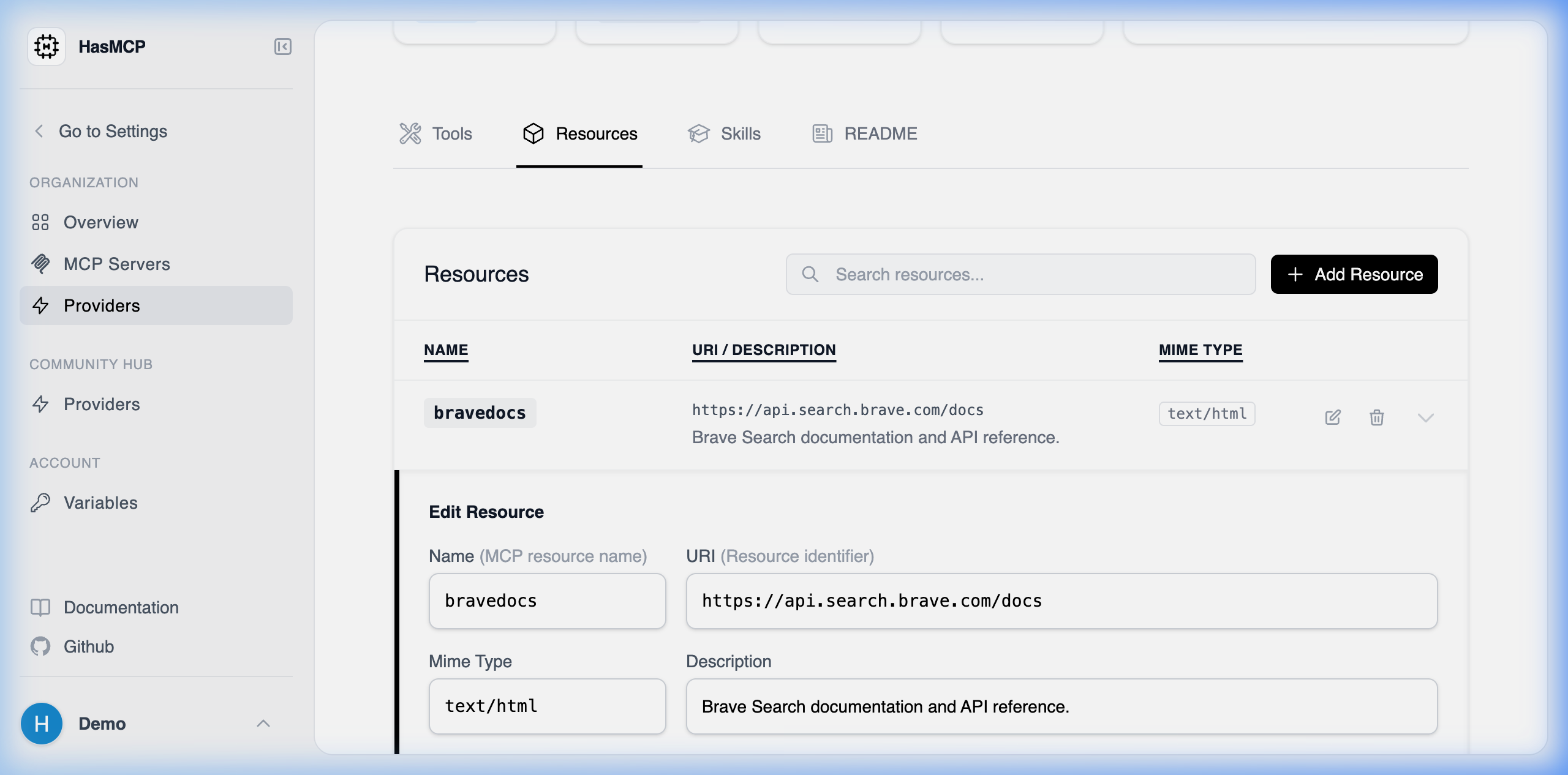Screen dimensions: 1568x775
Task: Click the HasMCP logo icon
Action: [47, 46]
